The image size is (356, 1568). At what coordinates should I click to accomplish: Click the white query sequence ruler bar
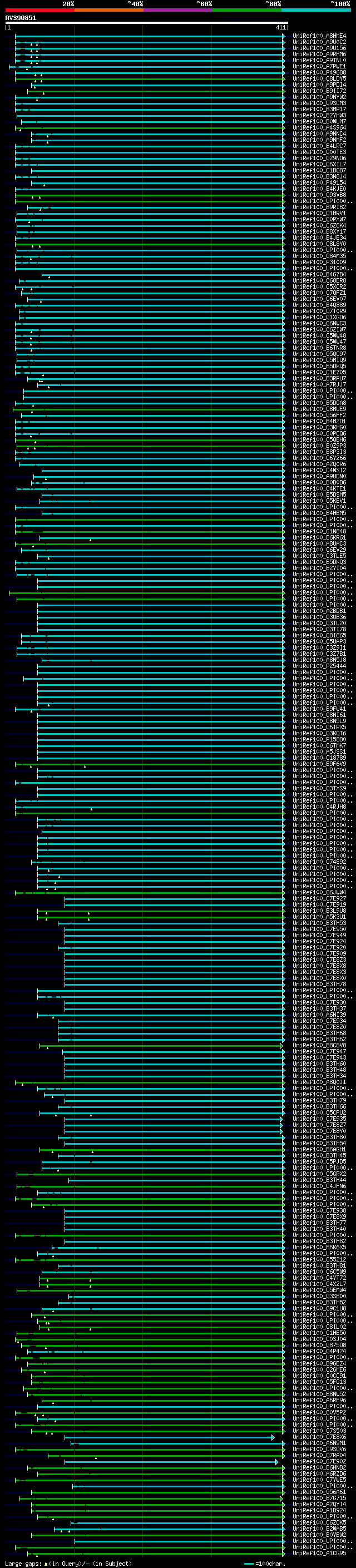[x=146, y=22]
